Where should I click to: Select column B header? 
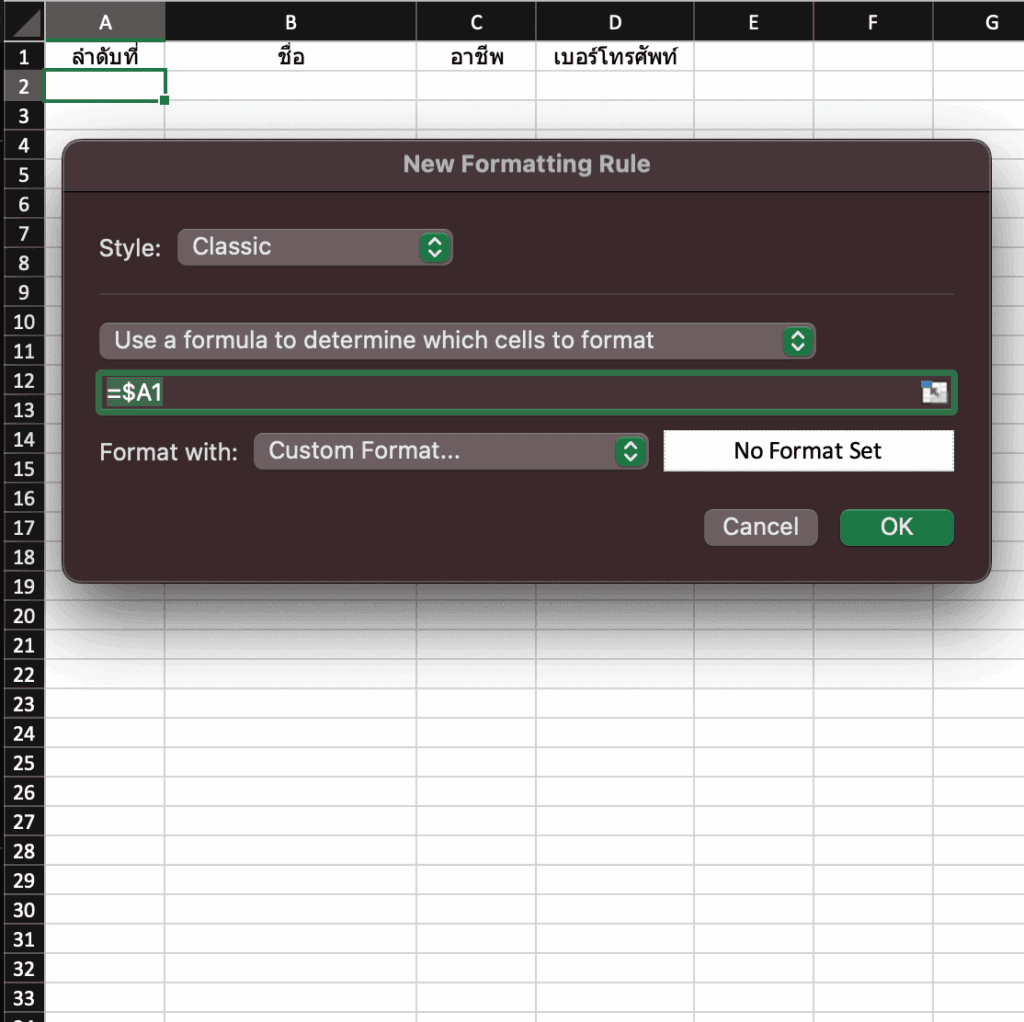coord(290,22)
